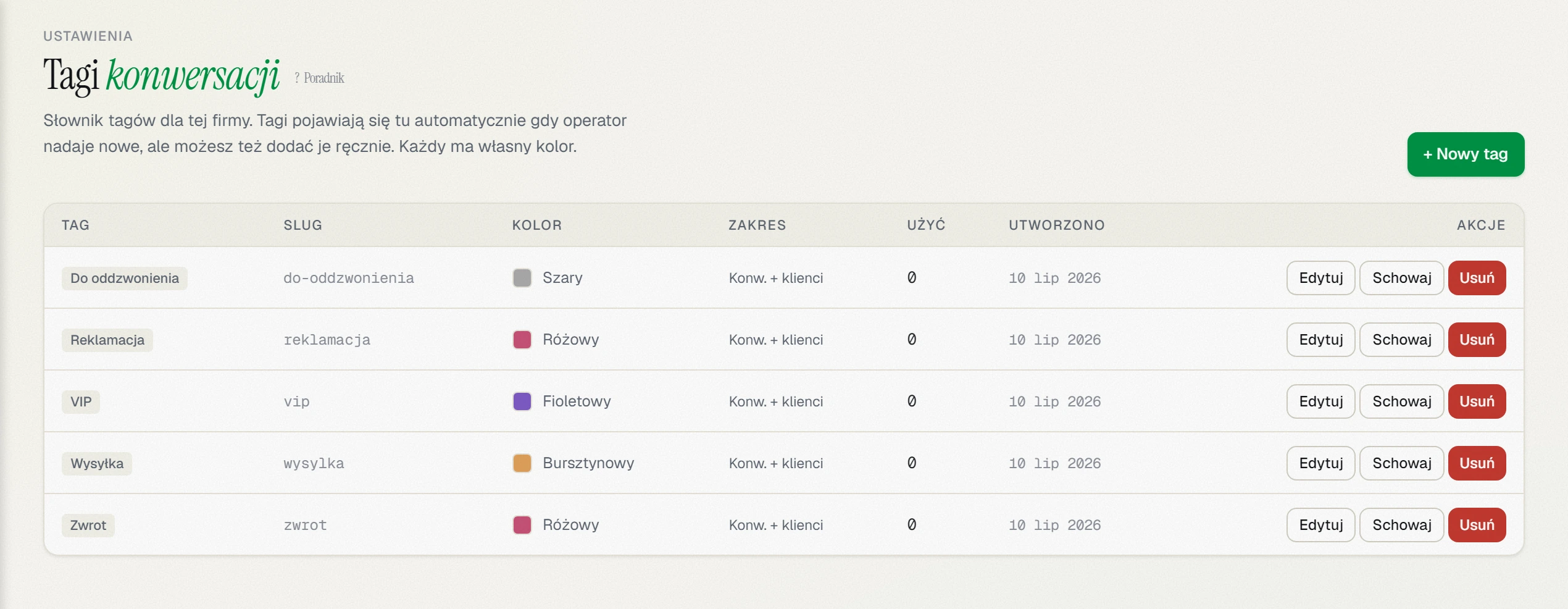Click the Fioletowy color name
Image resolution: width=1568 pixels, height=609 pixels.
(577, 401)
